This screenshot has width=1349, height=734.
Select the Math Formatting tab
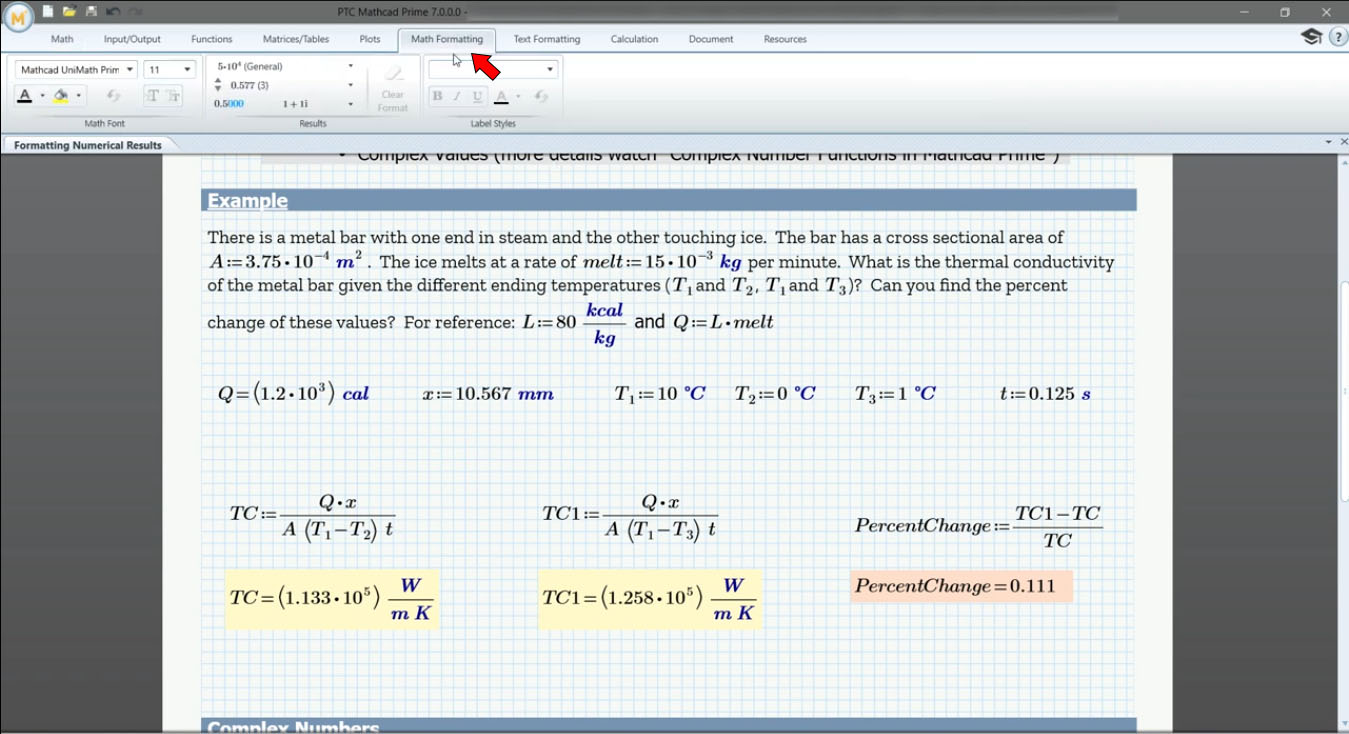pos(447,39)
